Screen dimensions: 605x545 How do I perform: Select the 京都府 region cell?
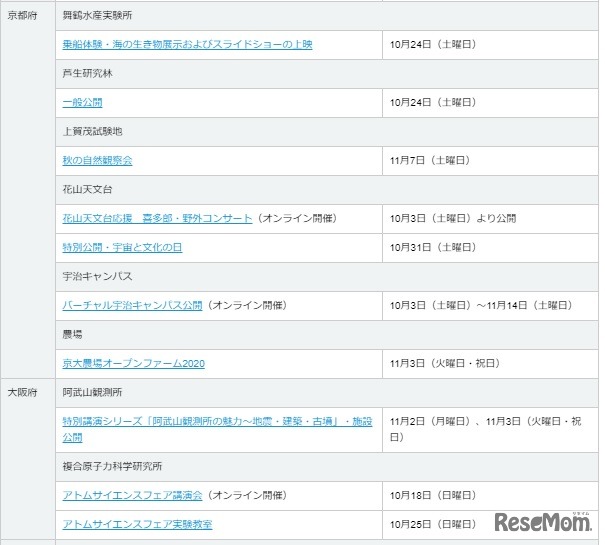28,190
